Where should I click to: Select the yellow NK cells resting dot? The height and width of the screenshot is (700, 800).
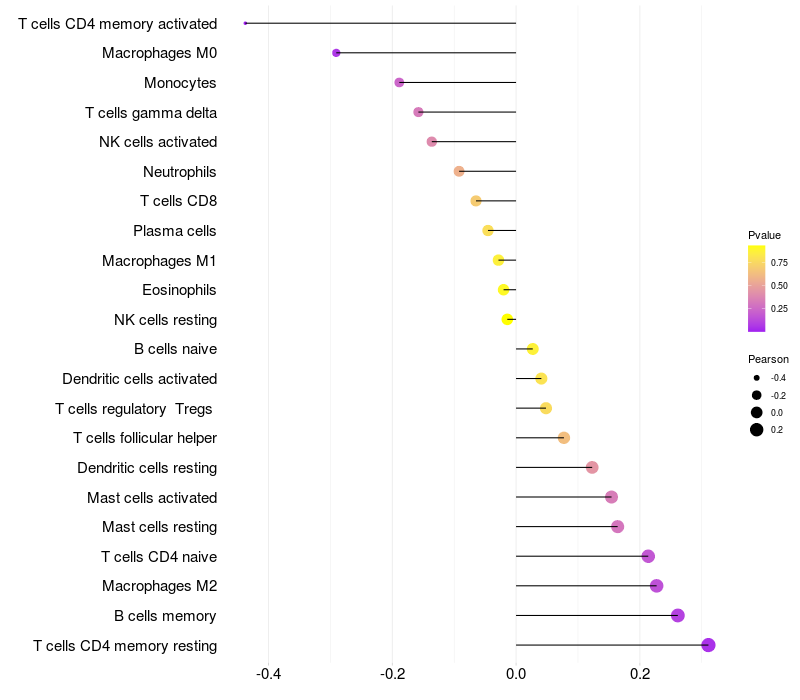pos(508,320)
